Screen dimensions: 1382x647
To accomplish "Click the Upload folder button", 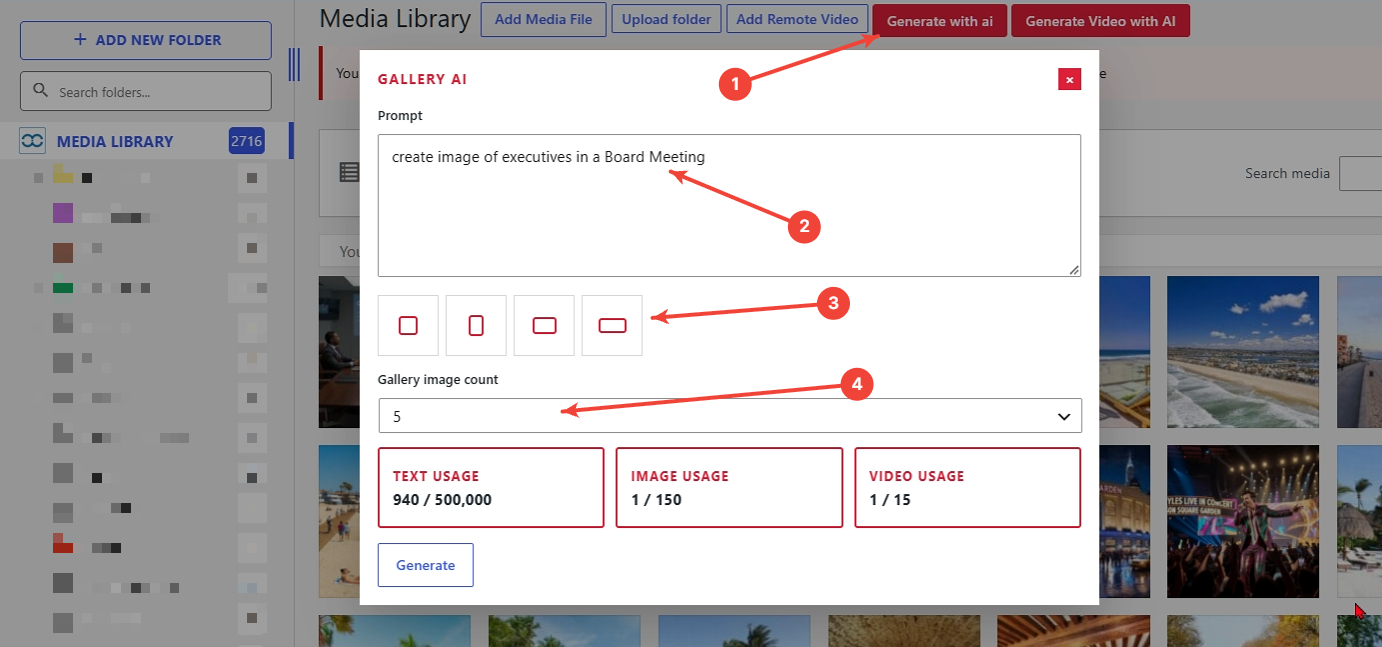I will point(666,19).
